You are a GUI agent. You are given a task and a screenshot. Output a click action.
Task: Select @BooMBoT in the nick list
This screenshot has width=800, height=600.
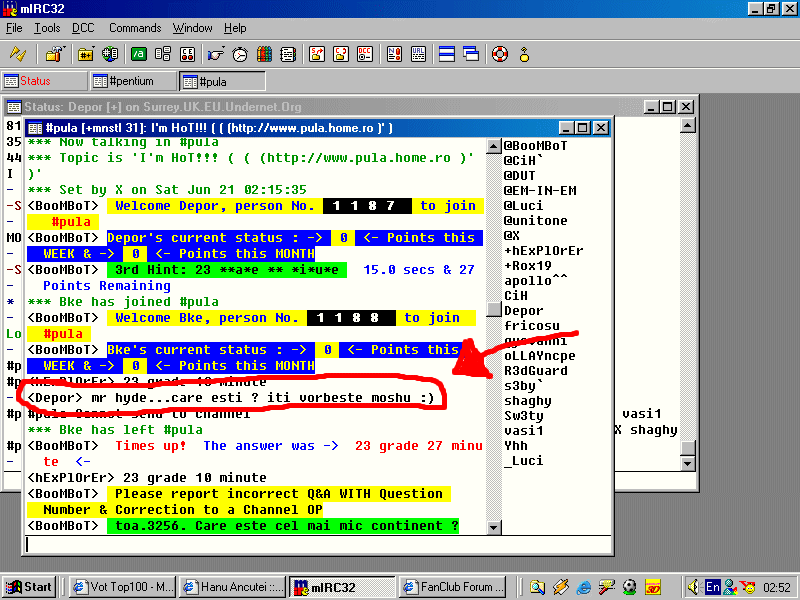(x=535, y=145)
